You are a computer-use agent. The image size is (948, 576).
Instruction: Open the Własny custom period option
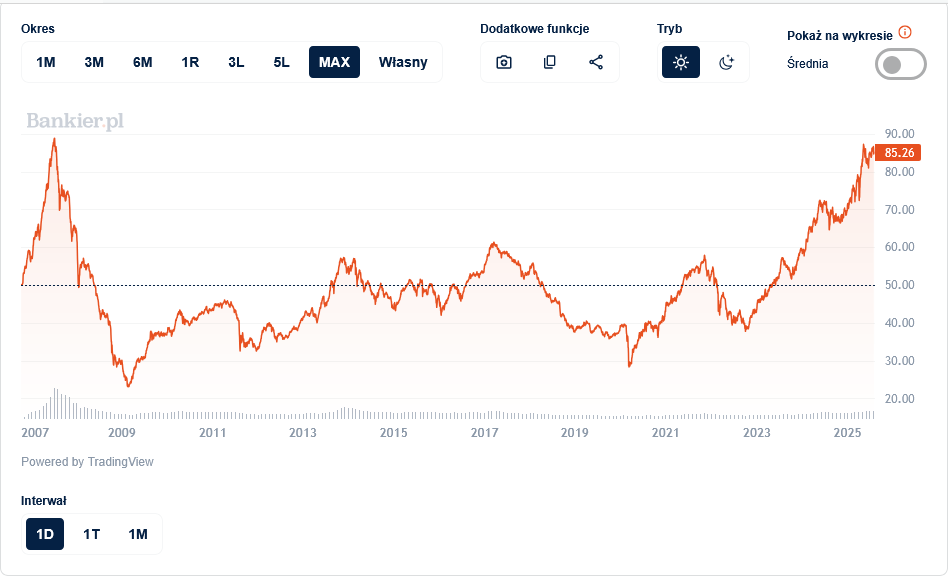point(403,62)
